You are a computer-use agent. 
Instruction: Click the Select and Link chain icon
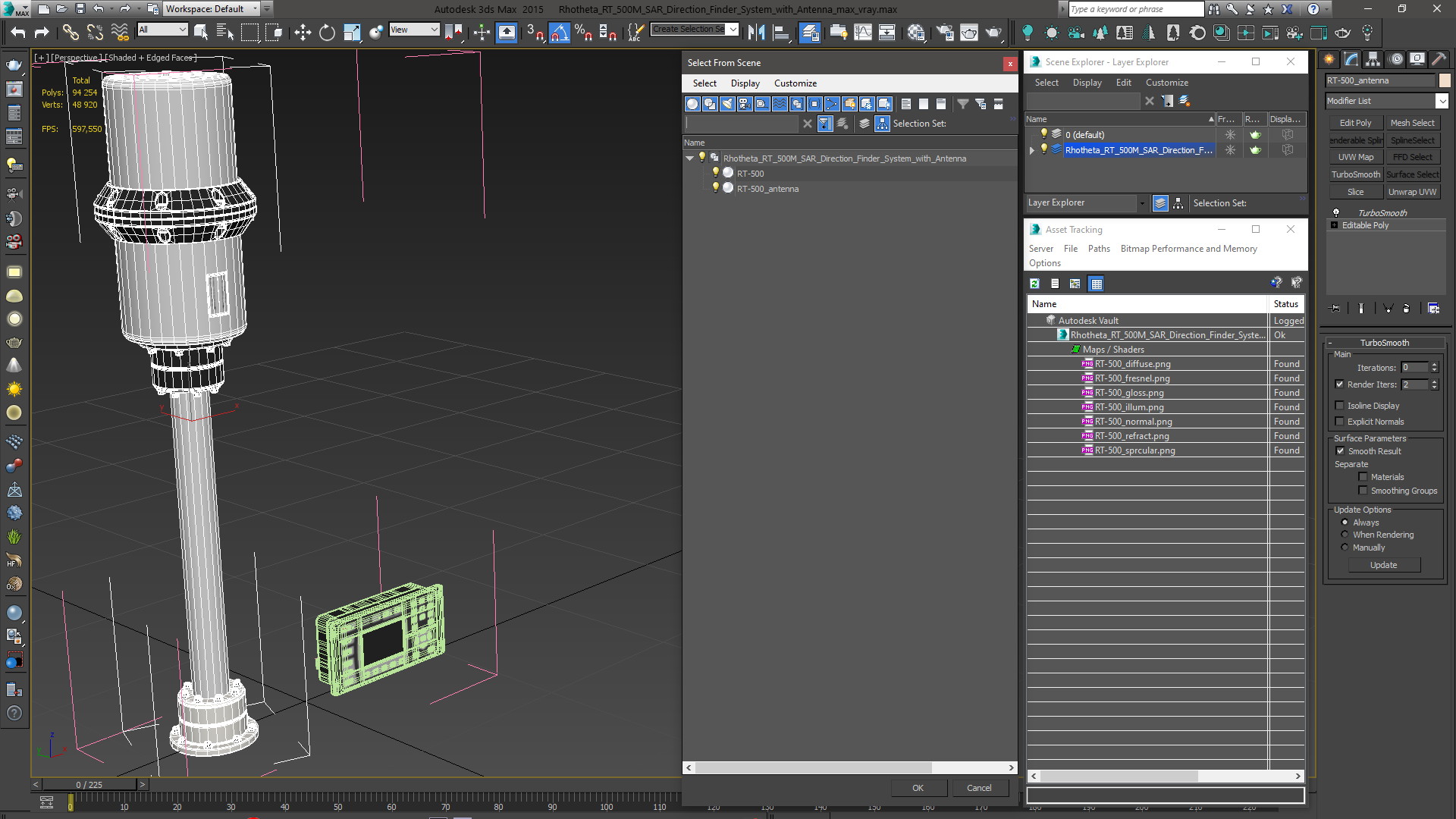click(x=70, y=32)
